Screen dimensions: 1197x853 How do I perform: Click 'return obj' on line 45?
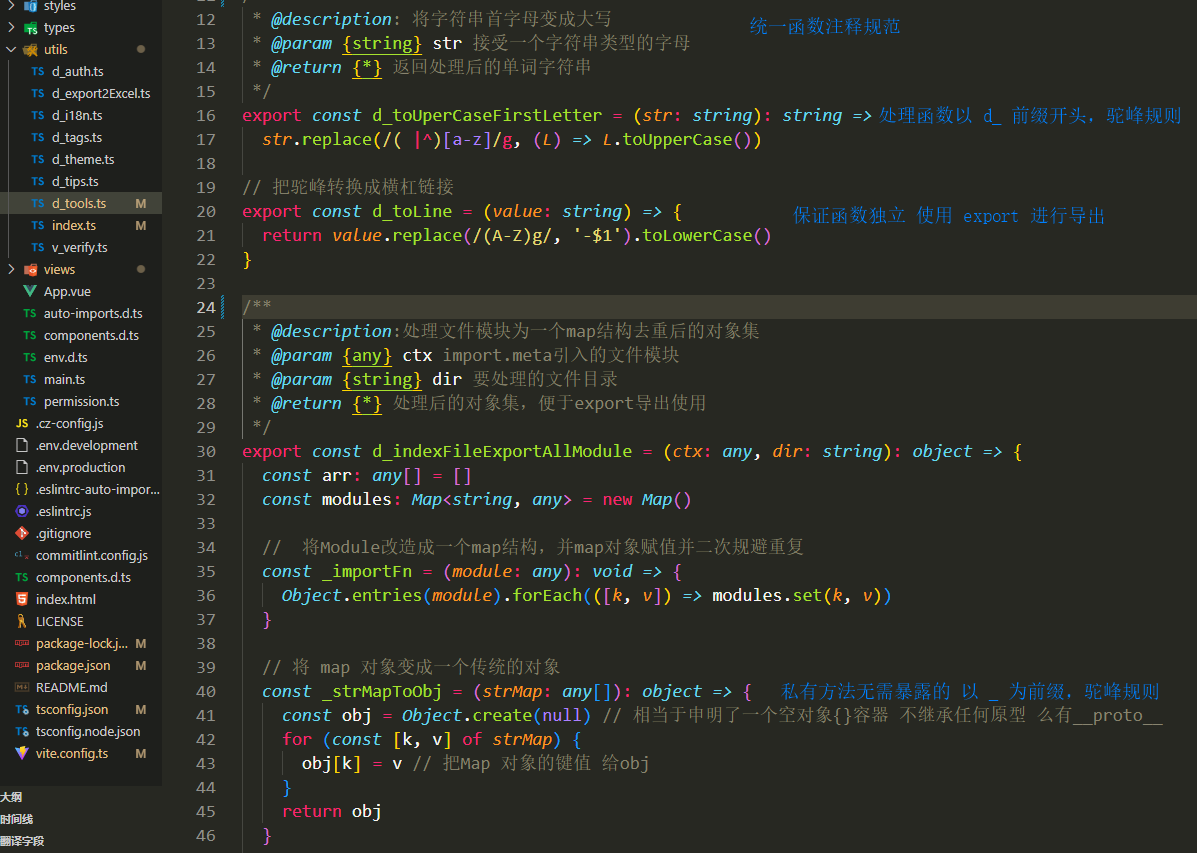tap(332, 811)
